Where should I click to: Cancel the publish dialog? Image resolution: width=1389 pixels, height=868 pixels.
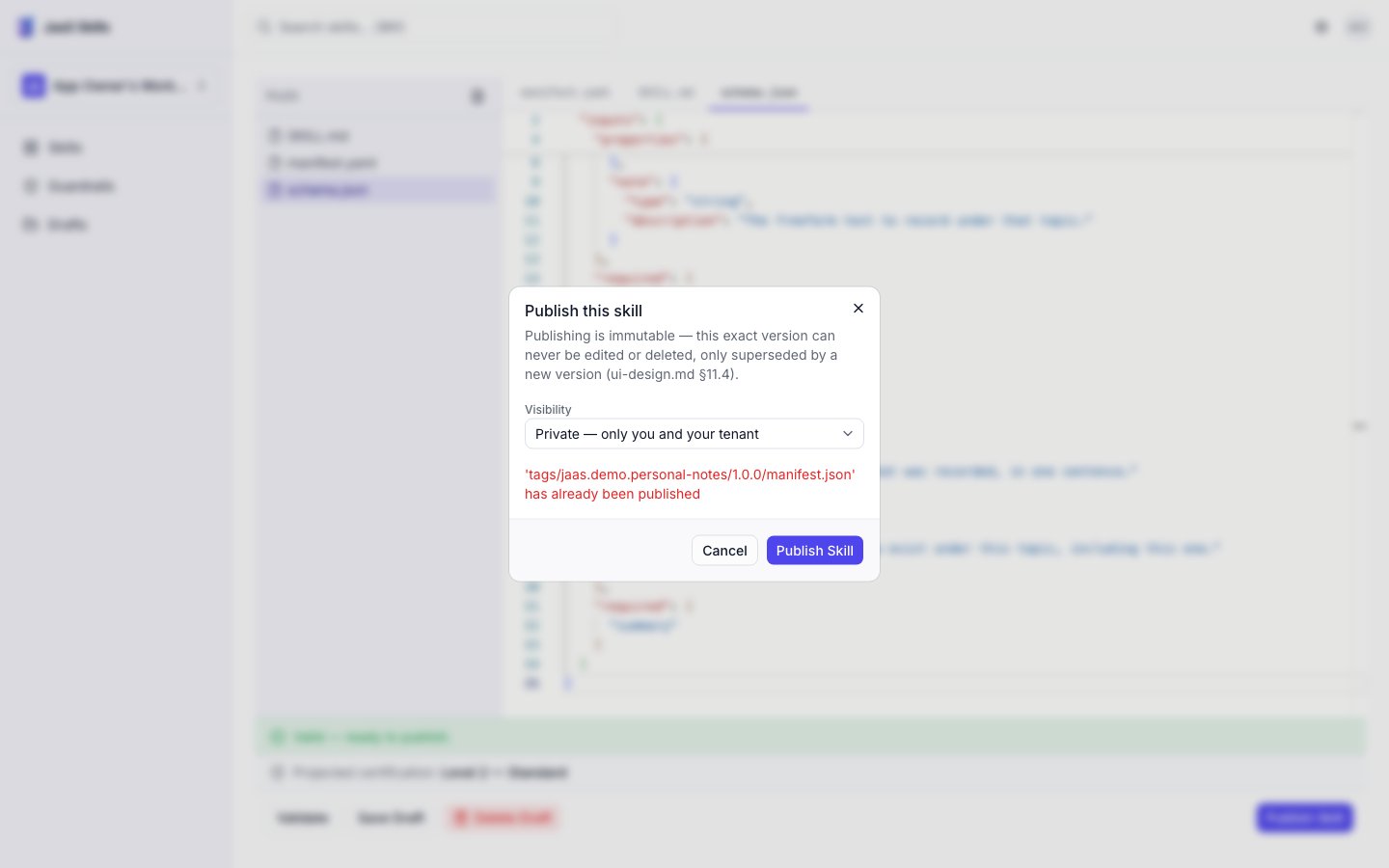(724, 551)
